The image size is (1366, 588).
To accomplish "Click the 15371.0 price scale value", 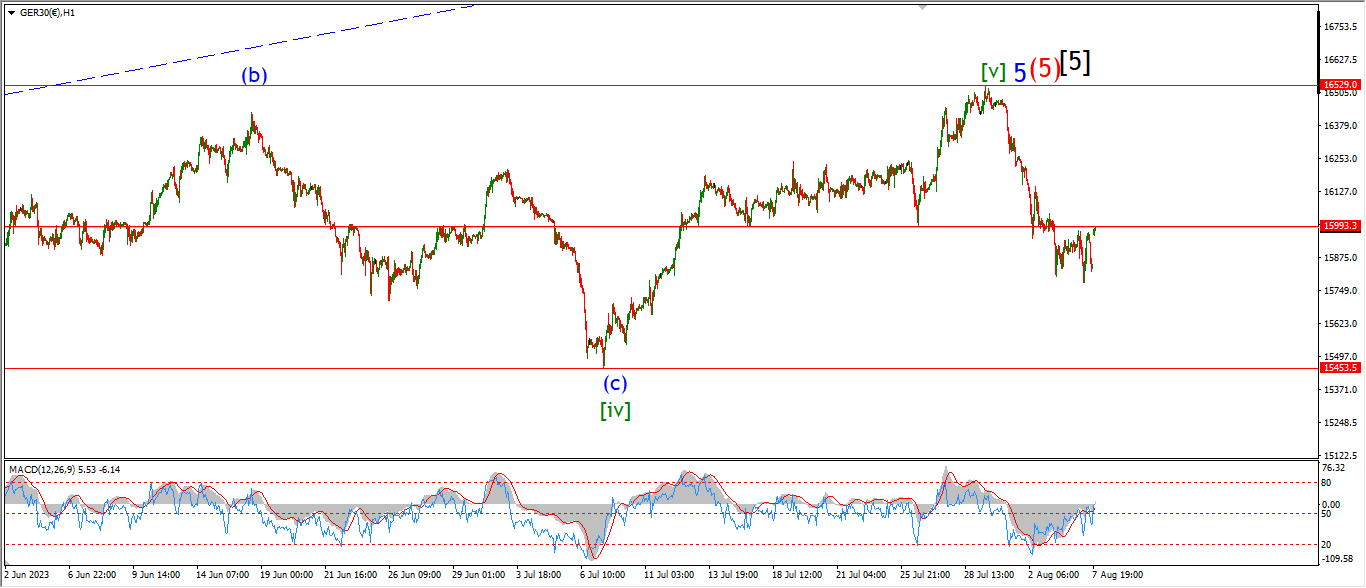I will tap(1339, 389).
